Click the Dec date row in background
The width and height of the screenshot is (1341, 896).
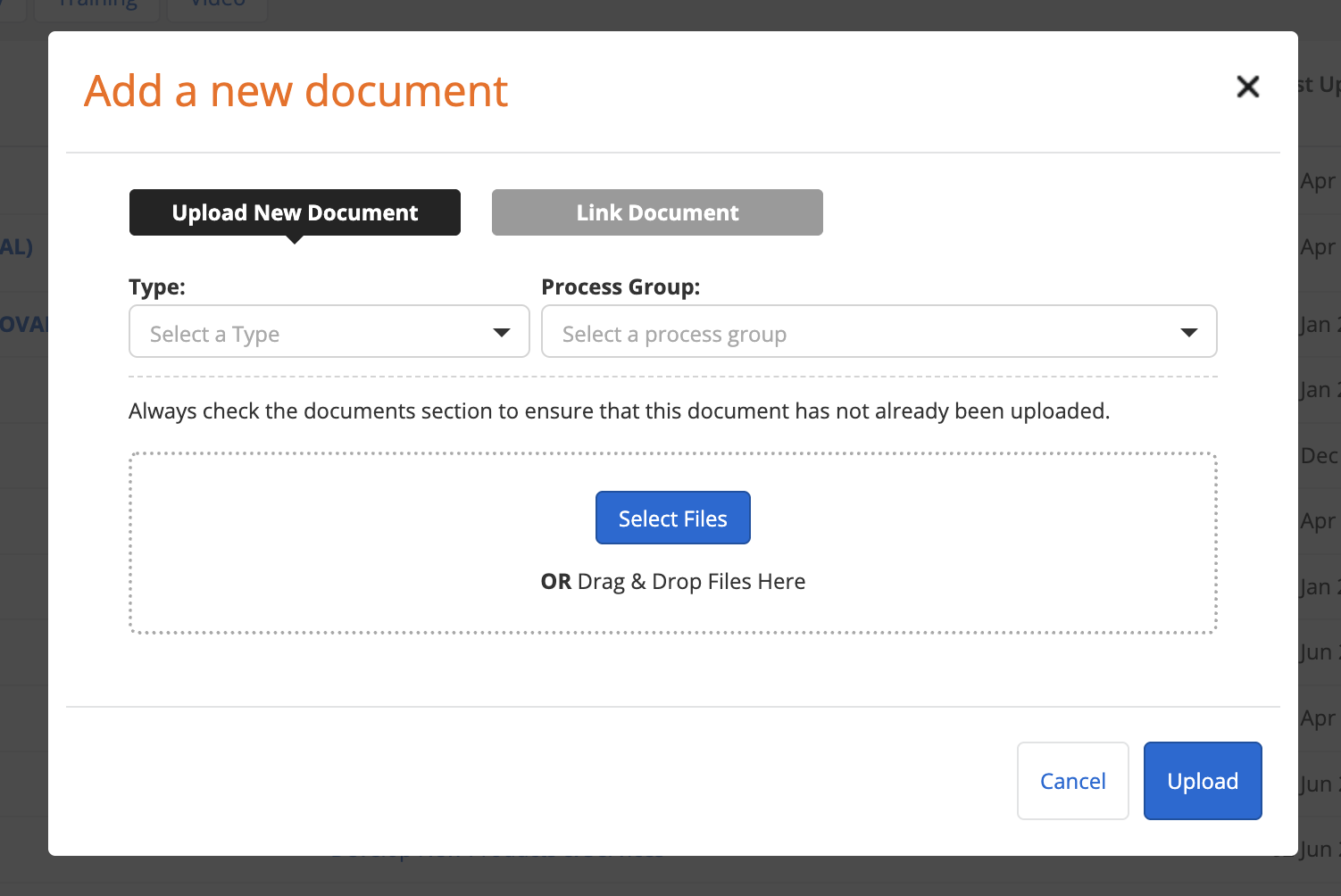1319,456
